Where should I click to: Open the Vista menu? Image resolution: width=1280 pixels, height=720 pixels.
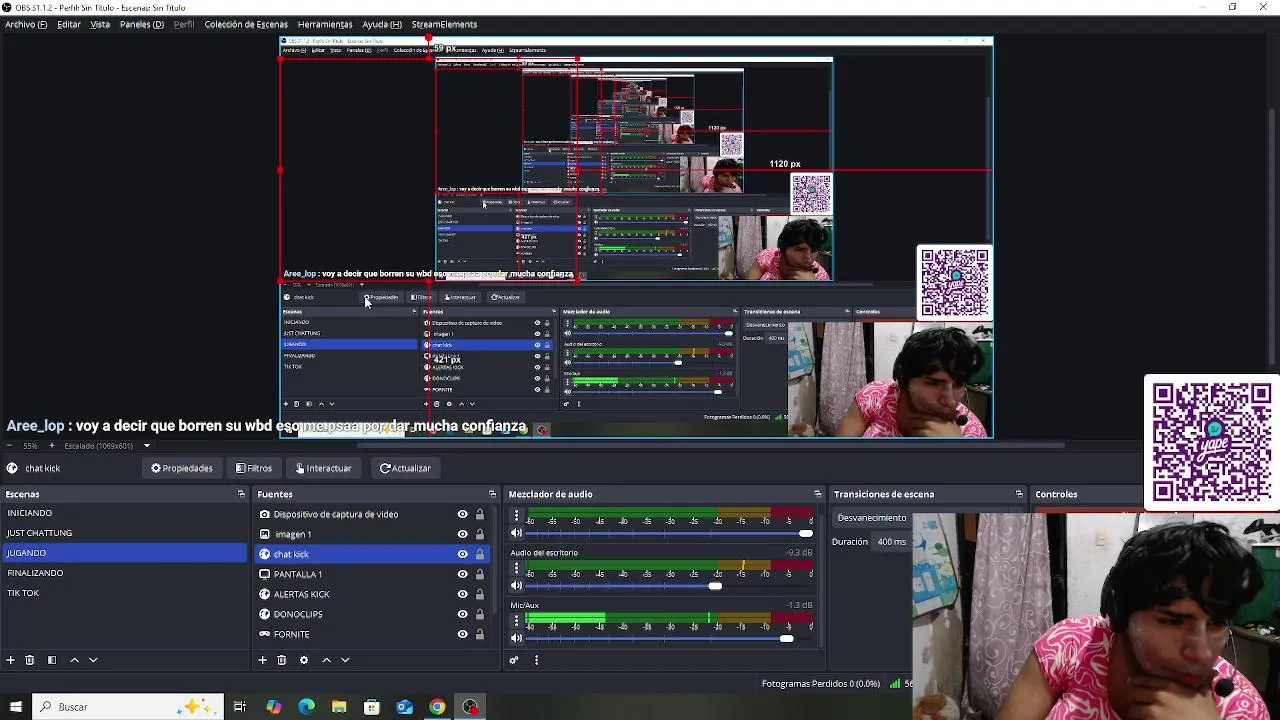coord(100,24)
